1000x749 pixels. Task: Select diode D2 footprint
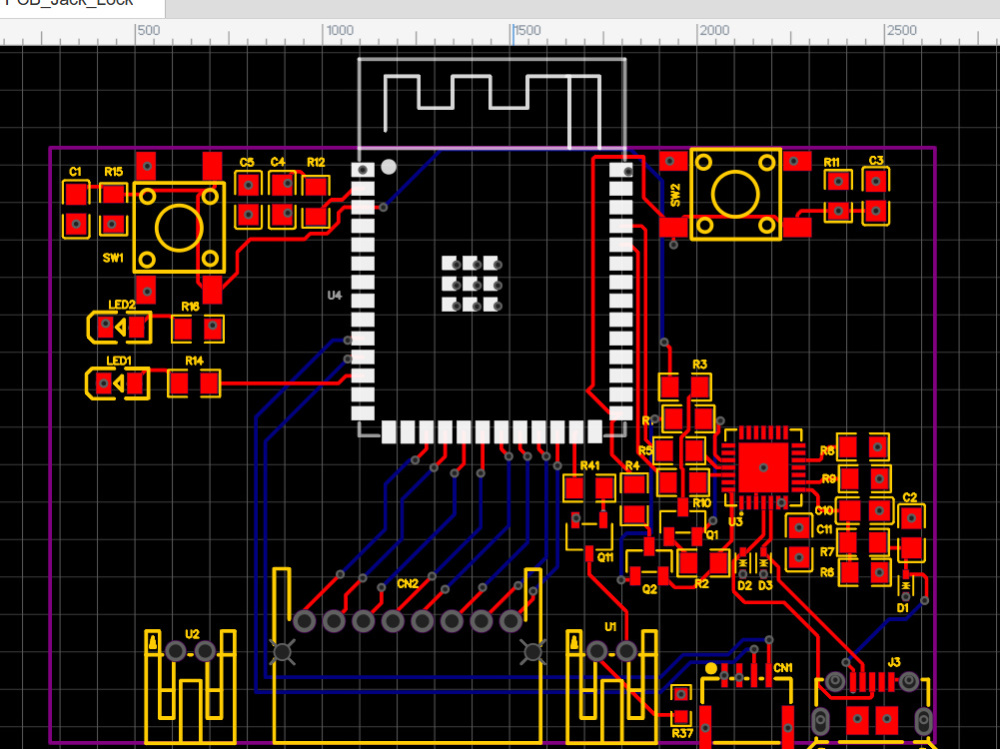pyautogui.click(x=742, y=565)
